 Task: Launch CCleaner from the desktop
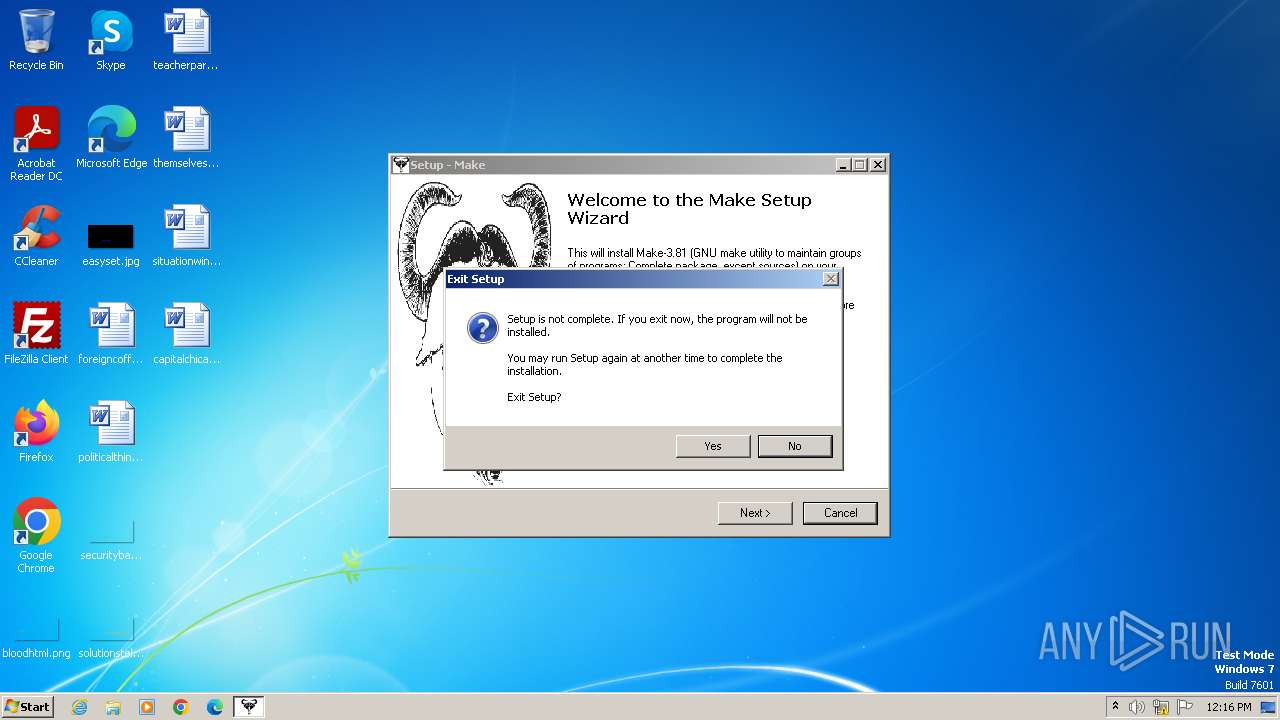36,236
